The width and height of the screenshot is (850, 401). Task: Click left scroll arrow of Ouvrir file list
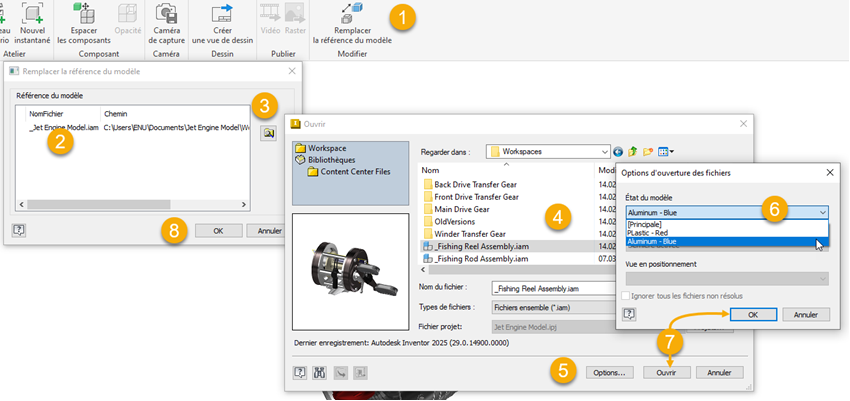coord(423,269)
